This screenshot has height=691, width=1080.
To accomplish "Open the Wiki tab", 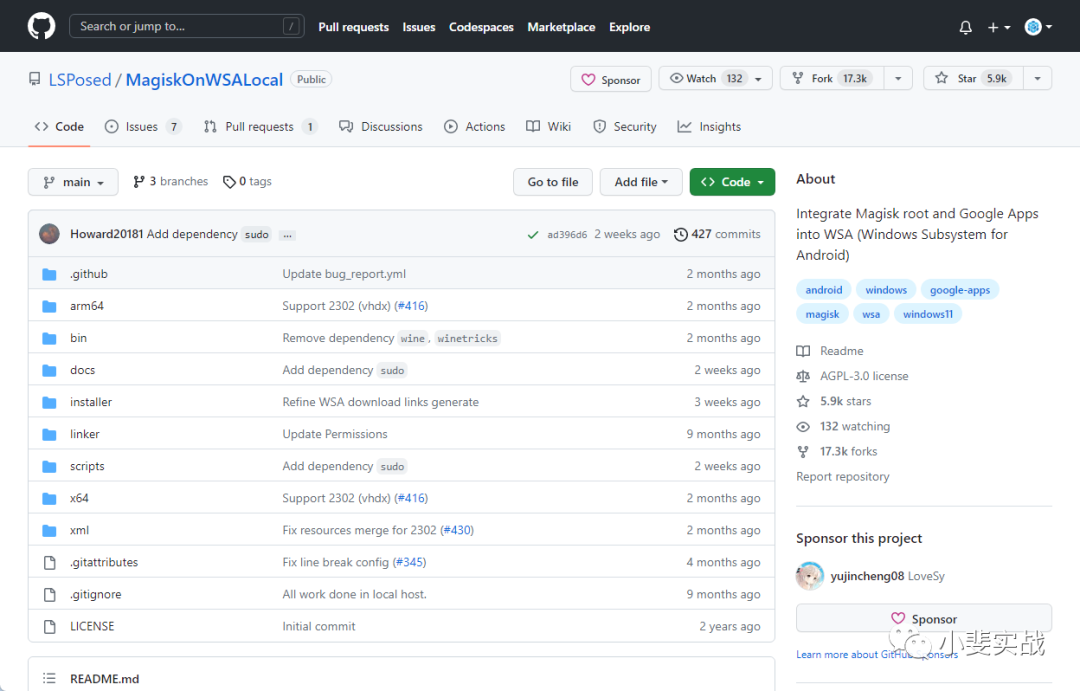I will pos(548,127).
